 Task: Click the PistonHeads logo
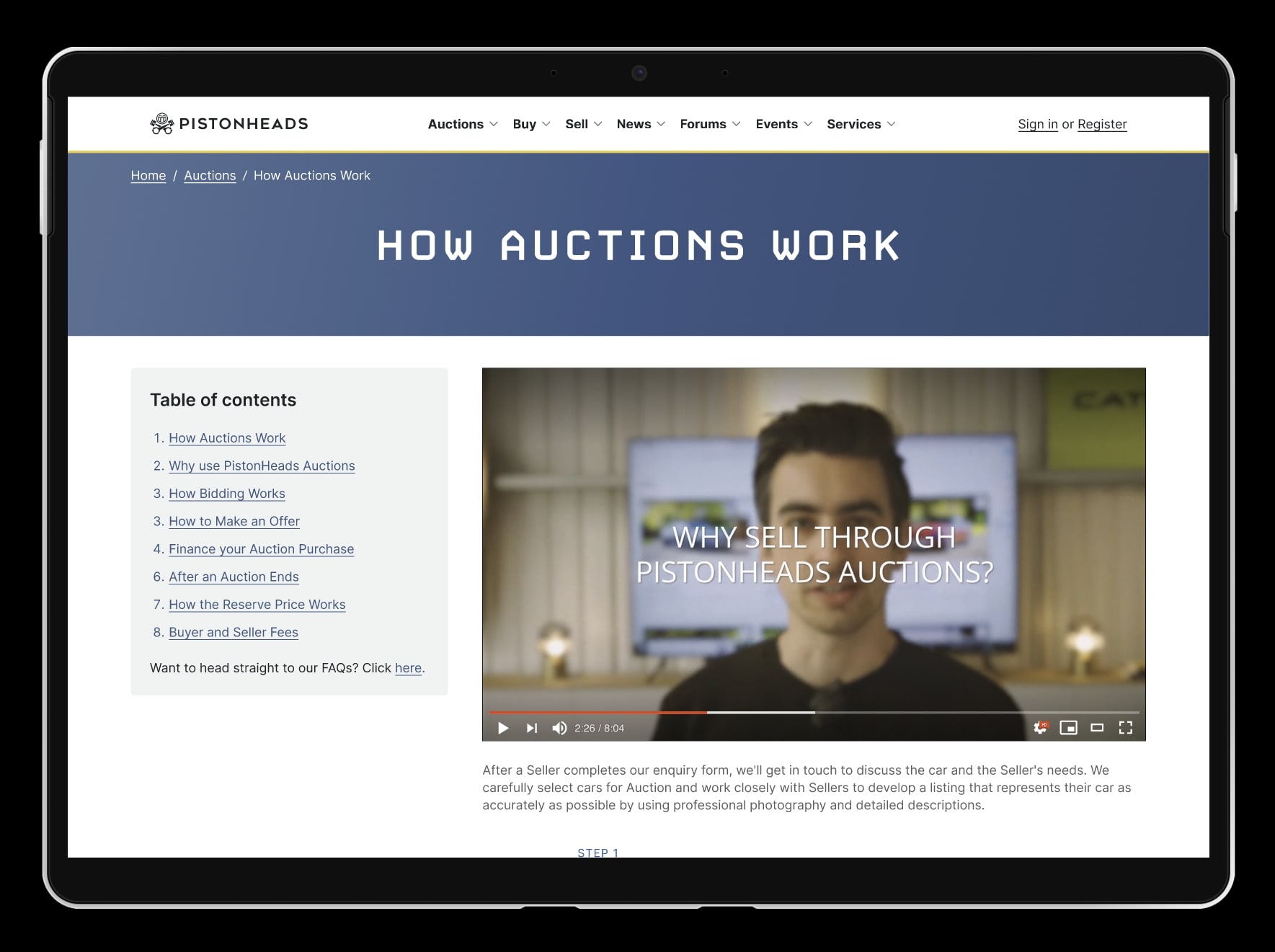coord(229,123)
